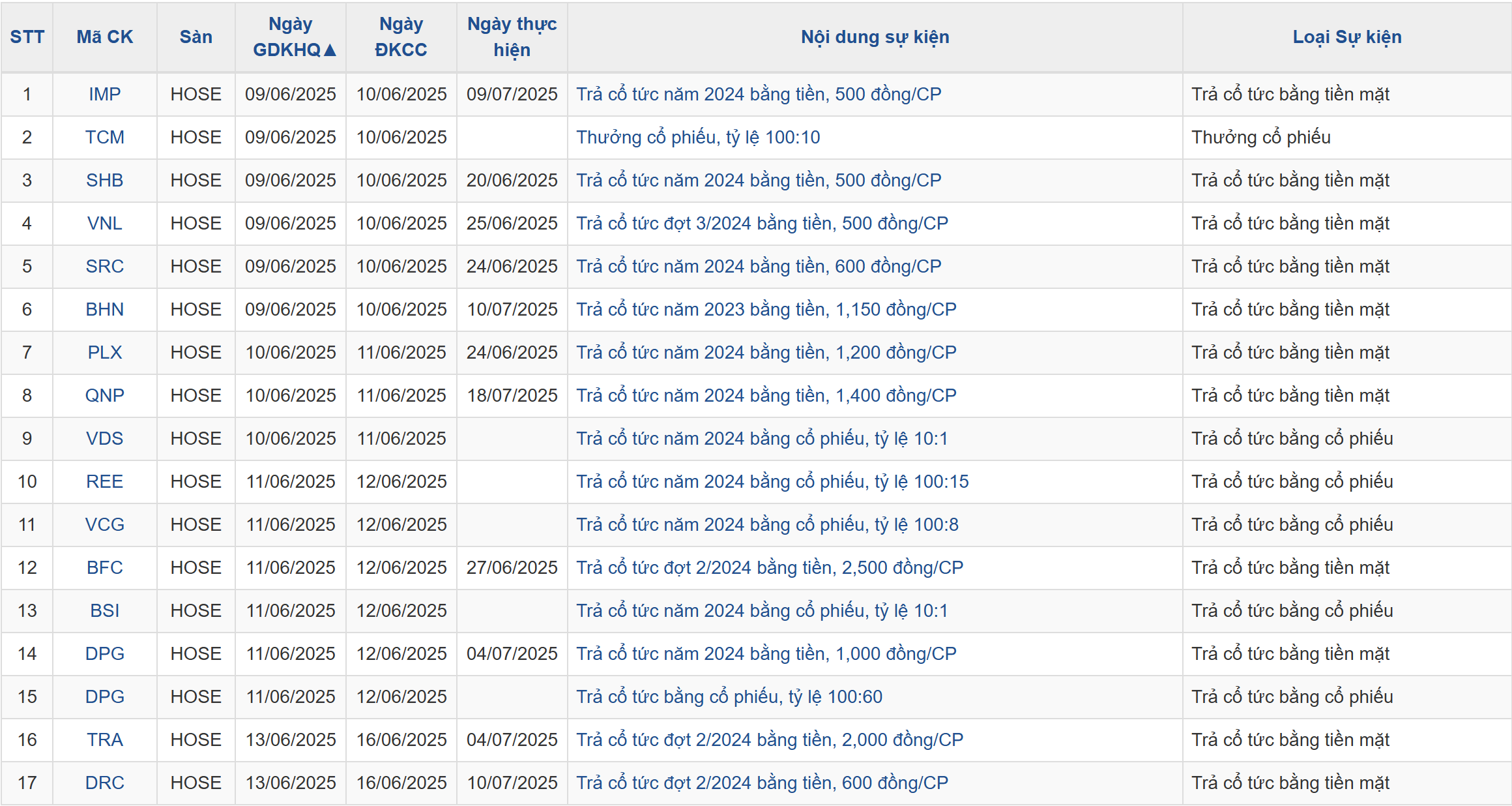The height and width of the screenshot is (806, 1512).
Task: Open the TCM stock code link
Action: (x=104, y=137)
